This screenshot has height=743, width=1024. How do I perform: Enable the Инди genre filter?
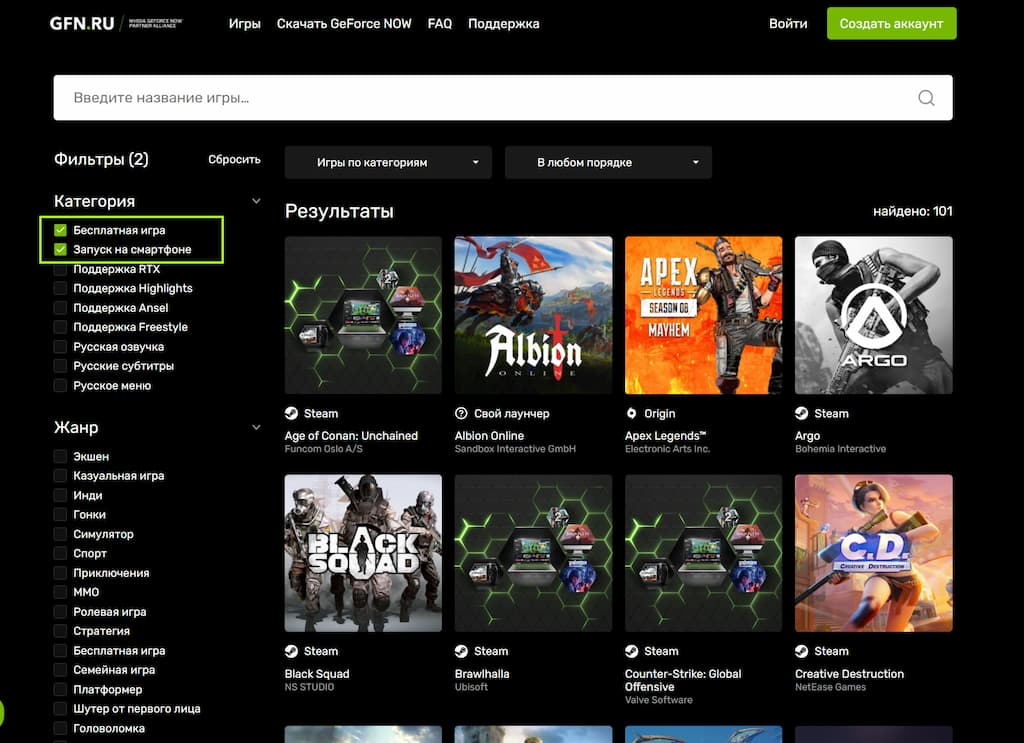(x=60, y=495)
